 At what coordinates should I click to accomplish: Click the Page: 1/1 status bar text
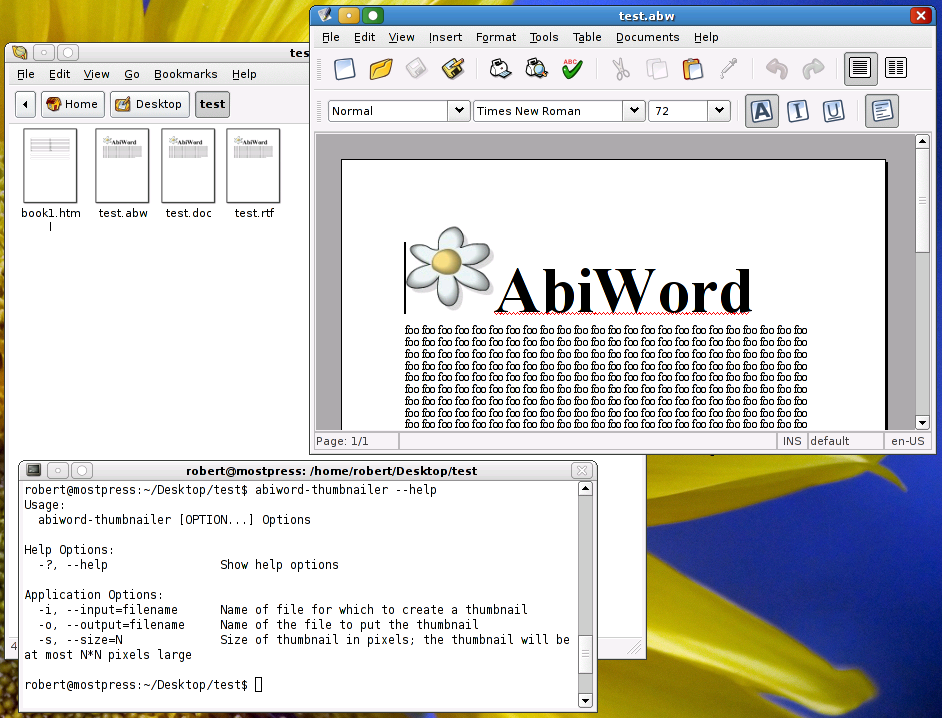point(342,441)
